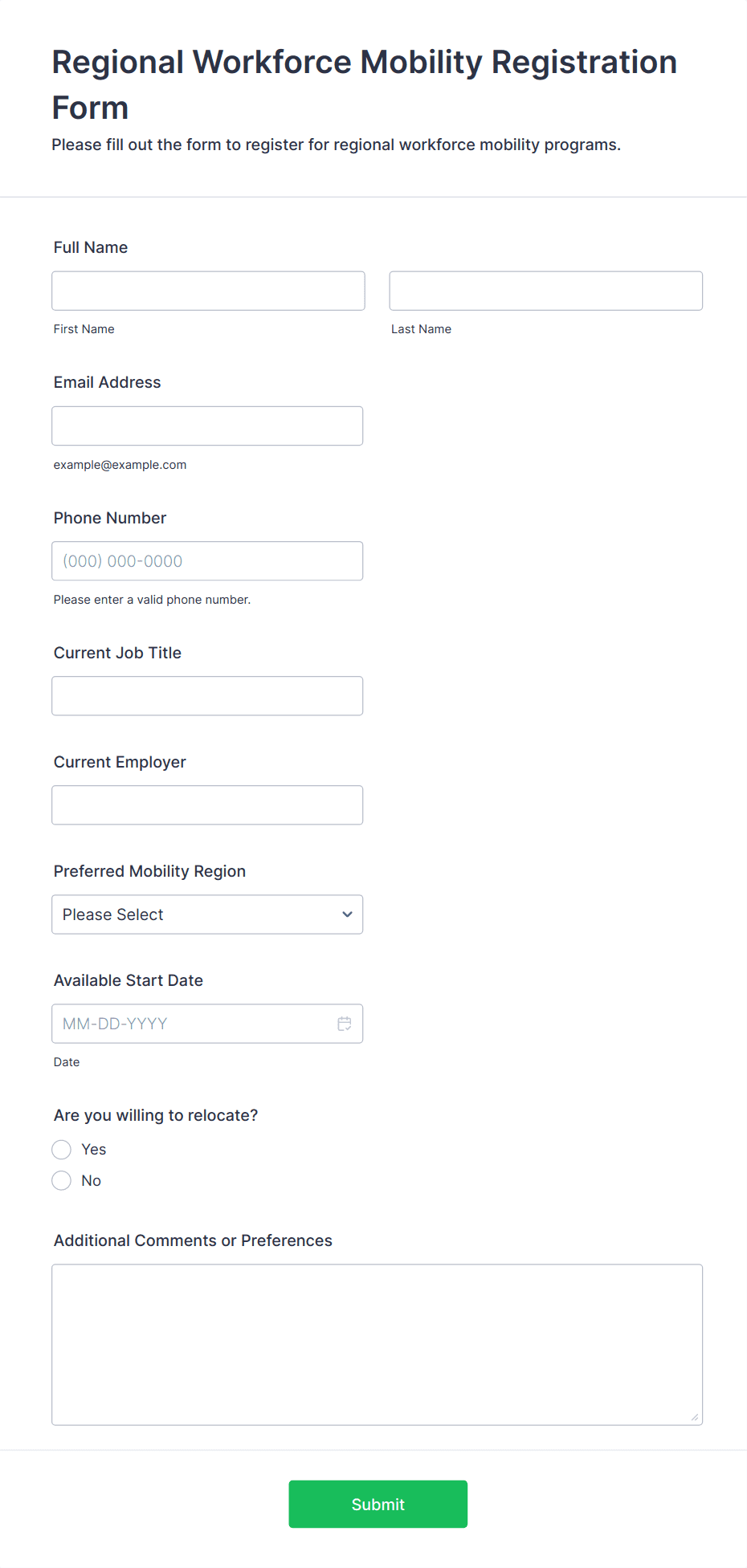Click the Additional Comments or Preferences label

(193, 1240)
